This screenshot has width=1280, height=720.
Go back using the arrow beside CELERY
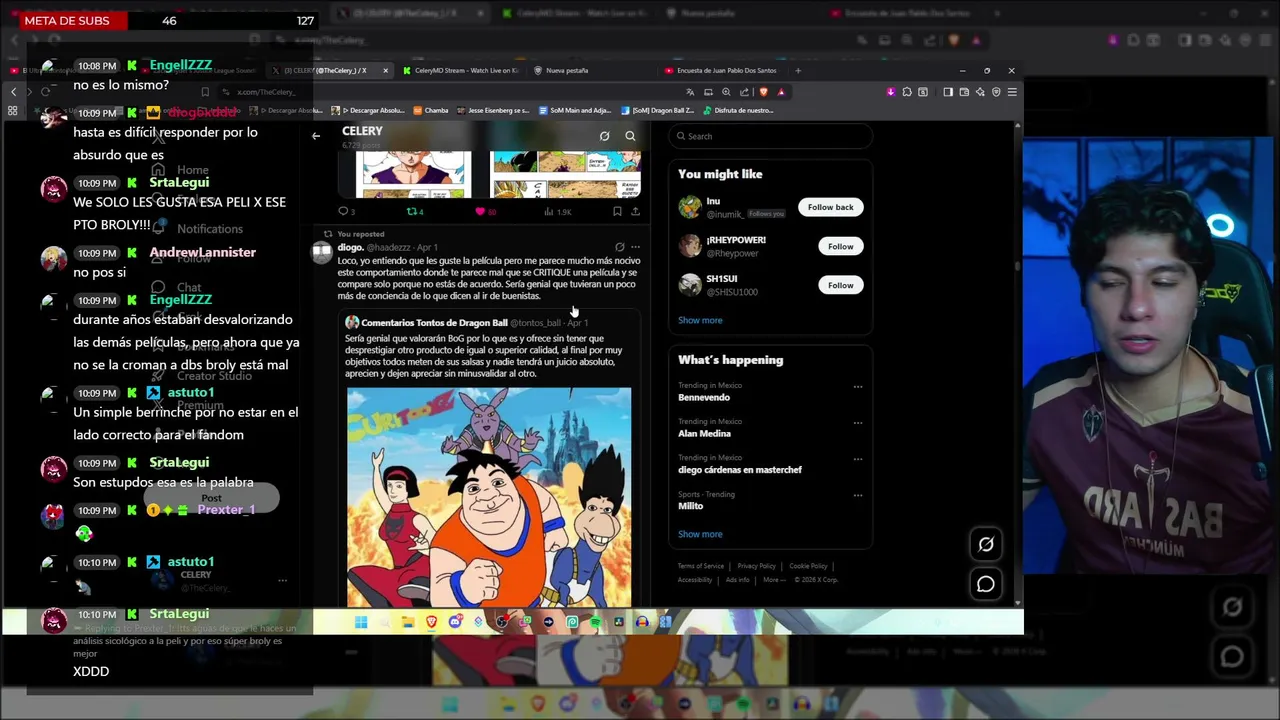[316, 136]
